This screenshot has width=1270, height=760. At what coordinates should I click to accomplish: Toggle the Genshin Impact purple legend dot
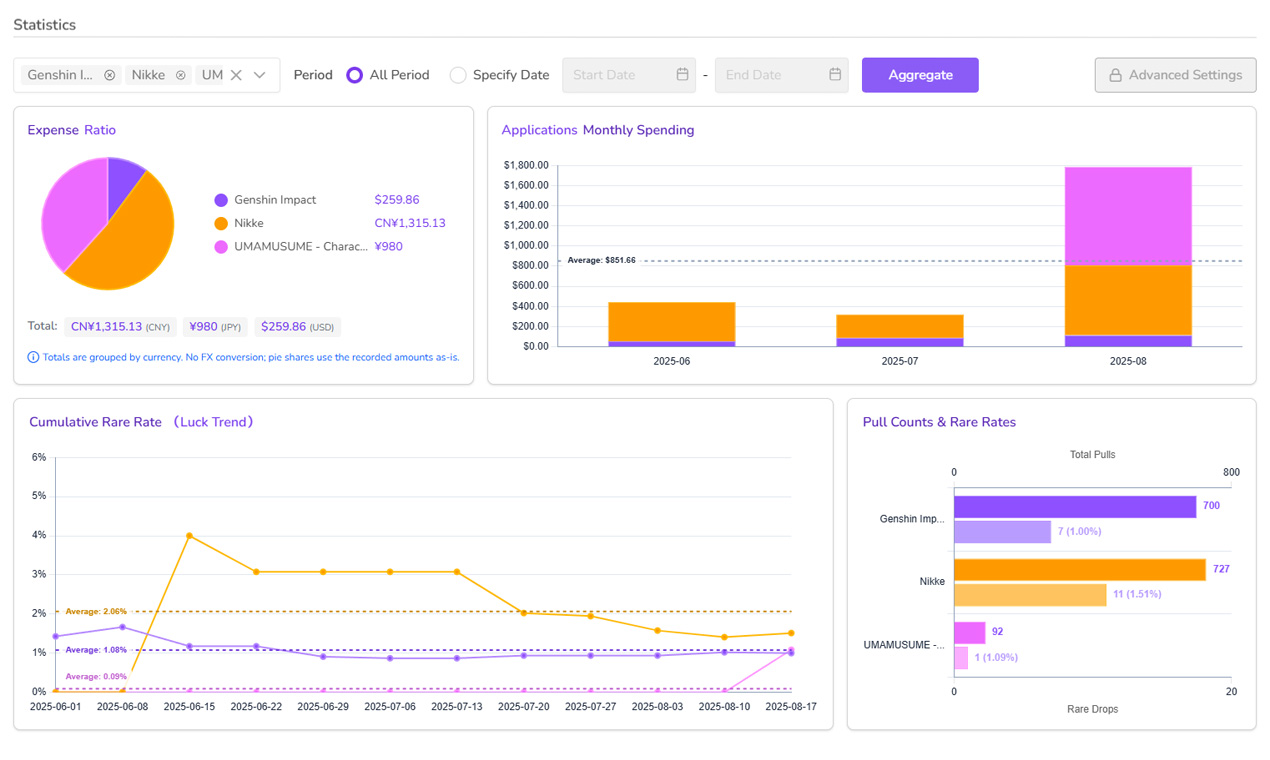221,200
